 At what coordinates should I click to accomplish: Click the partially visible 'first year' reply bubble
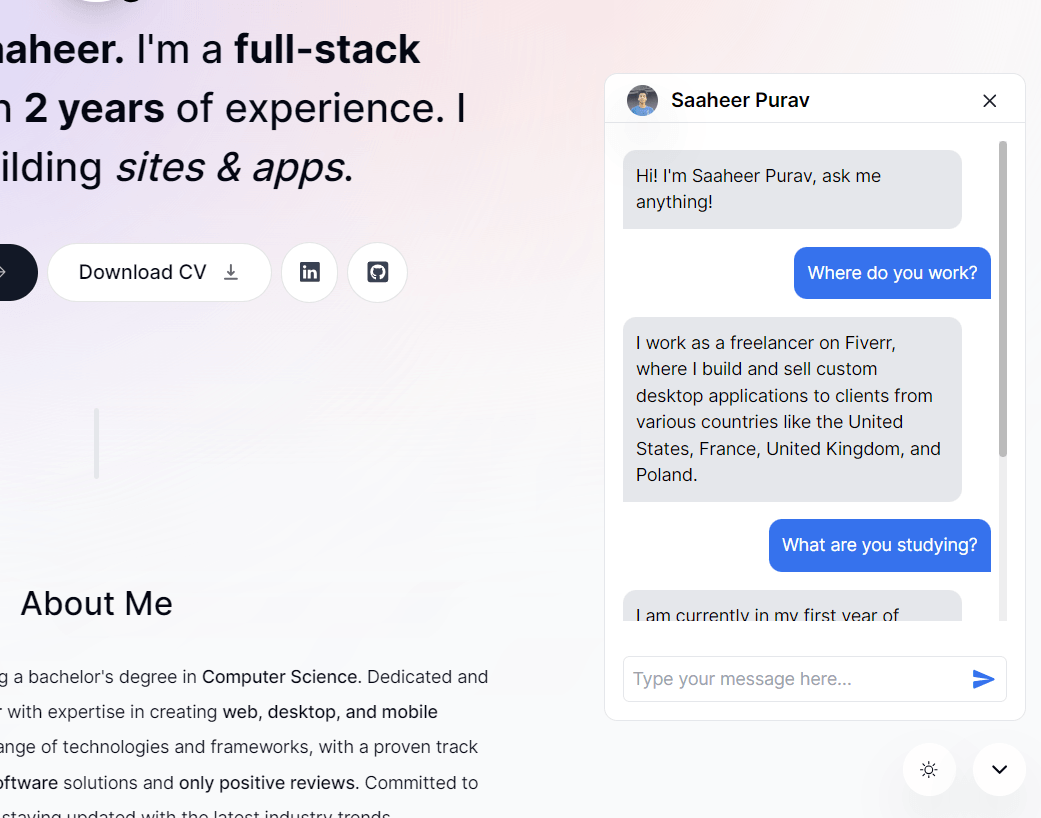coord(792,606)
